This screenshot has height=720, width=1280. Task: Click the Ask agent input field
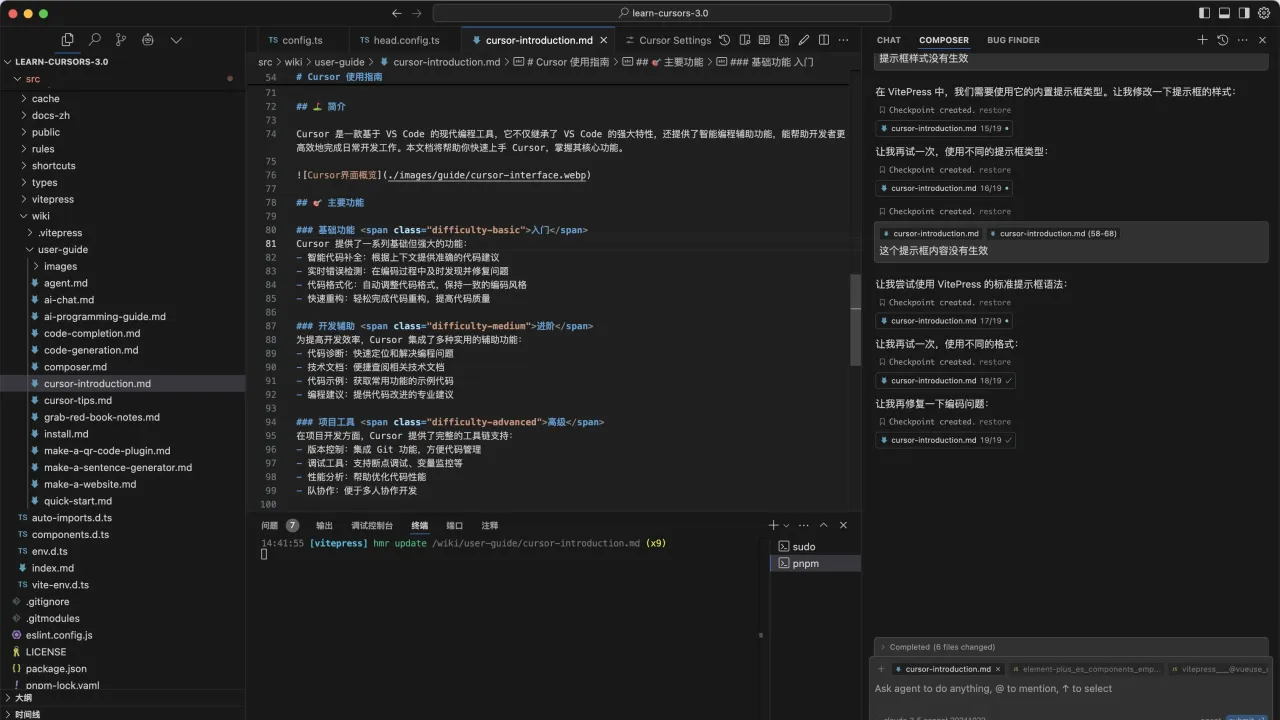point(1071,688)
